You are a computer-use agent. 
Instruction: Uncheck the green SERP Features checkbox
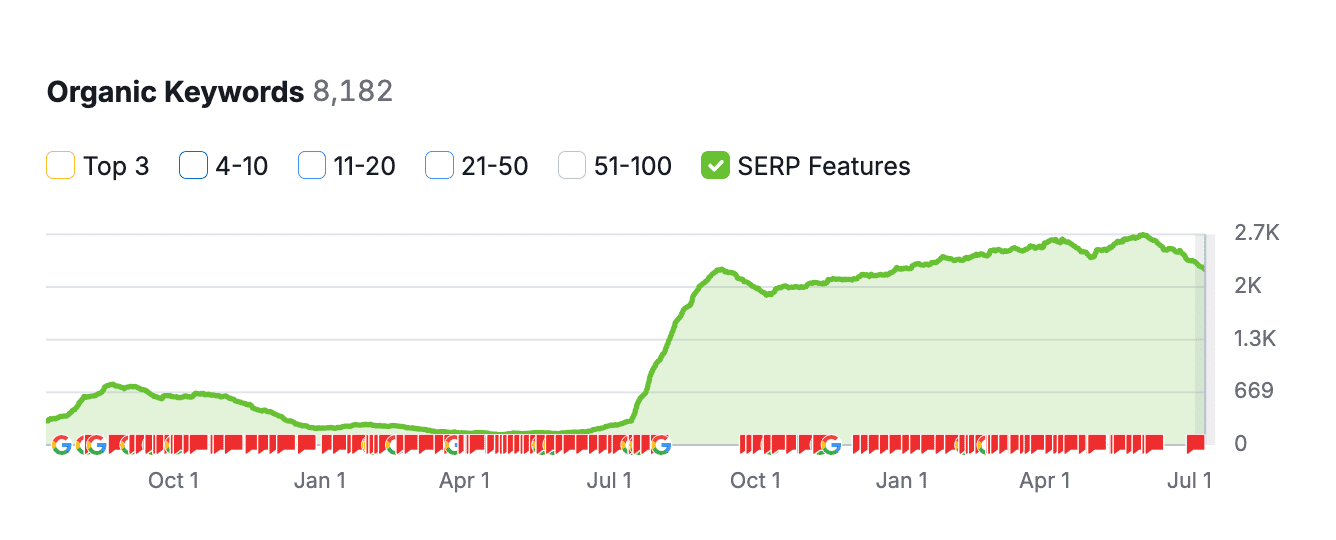715,165
